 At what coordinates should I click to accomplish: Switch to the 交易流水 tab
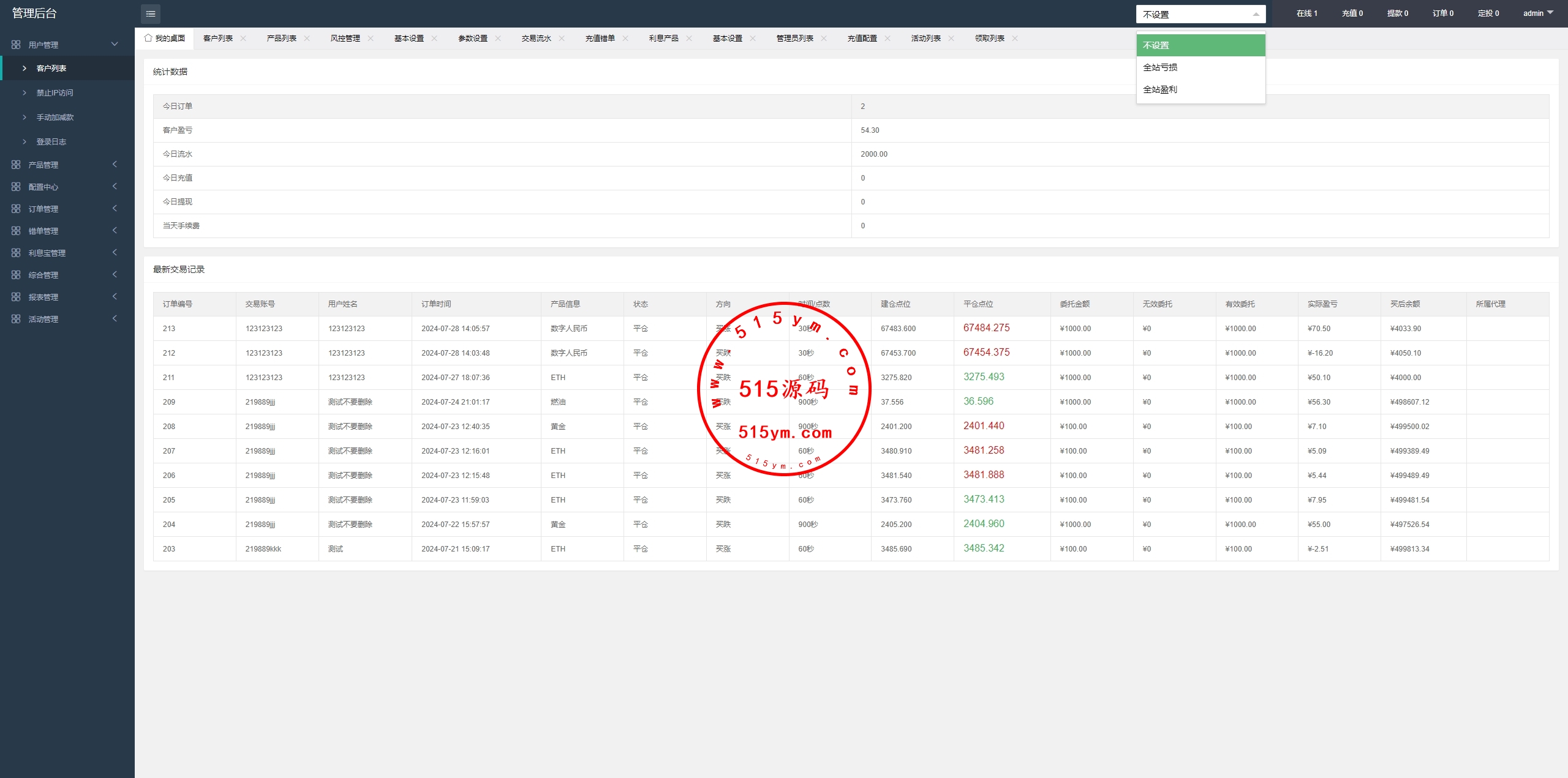click(536, 38)
